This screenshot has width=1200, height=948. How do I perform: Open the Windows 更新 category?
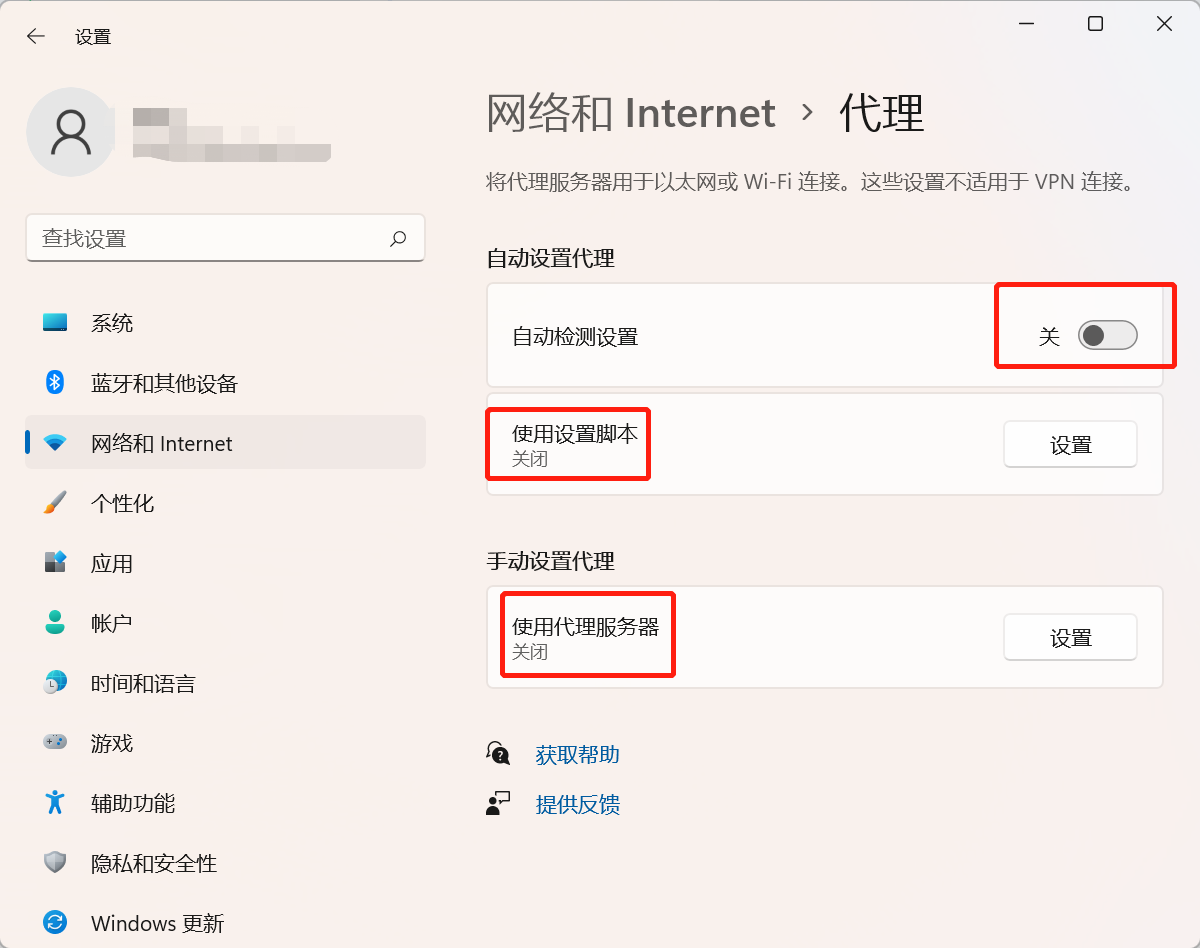point(225,922)
